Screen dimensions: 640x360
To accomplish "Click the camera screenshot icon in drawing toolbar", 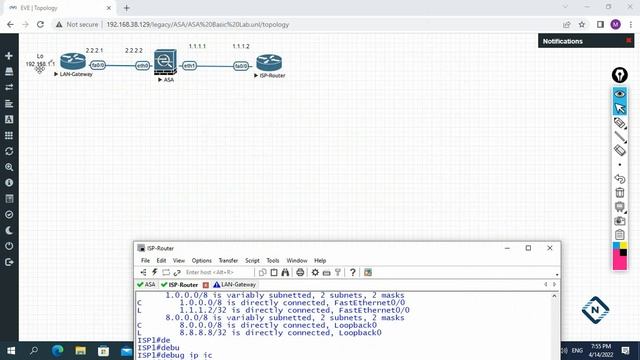I will 620,221.
